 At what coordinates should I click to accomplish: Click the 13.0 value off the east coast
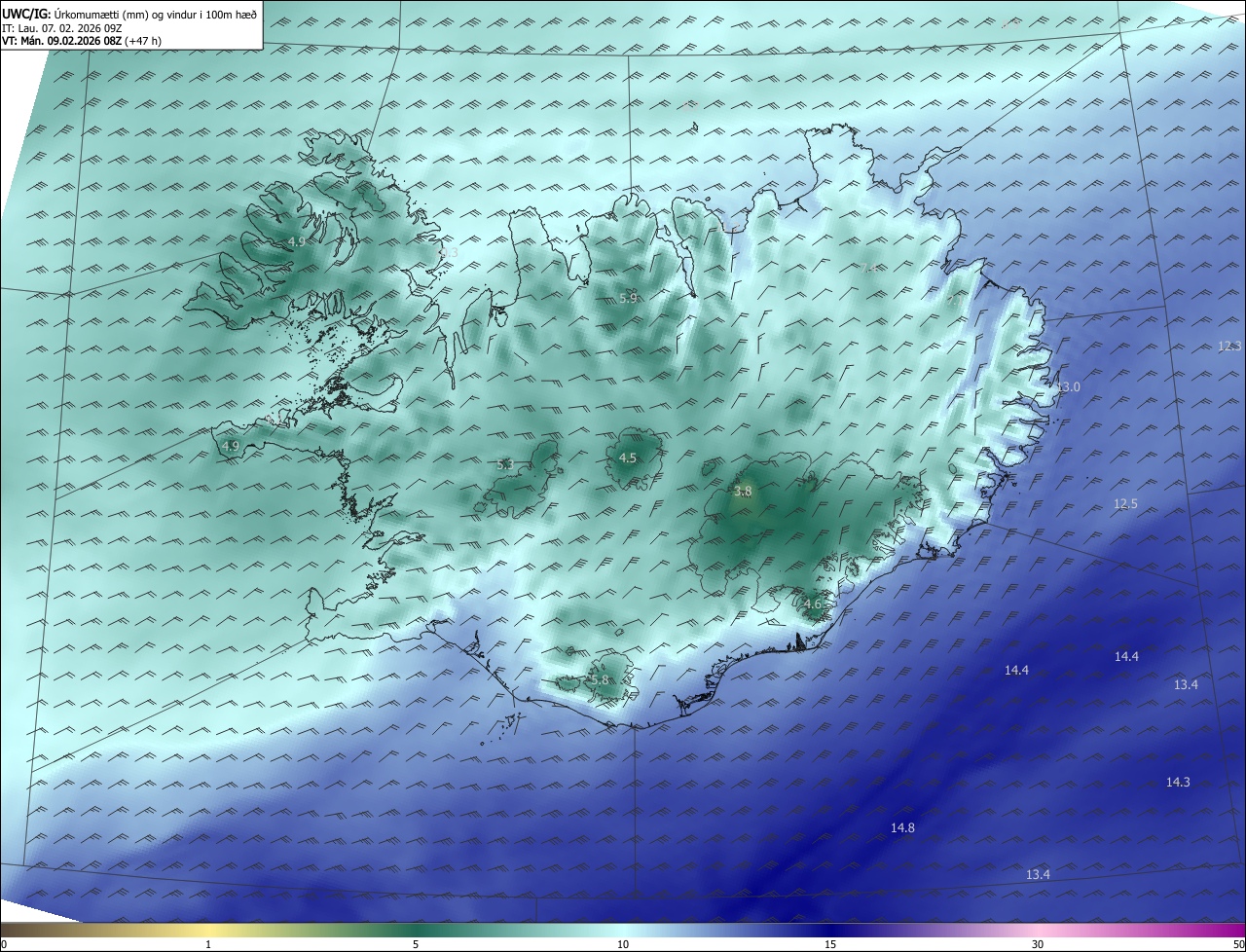click(x=1068, y=386)
